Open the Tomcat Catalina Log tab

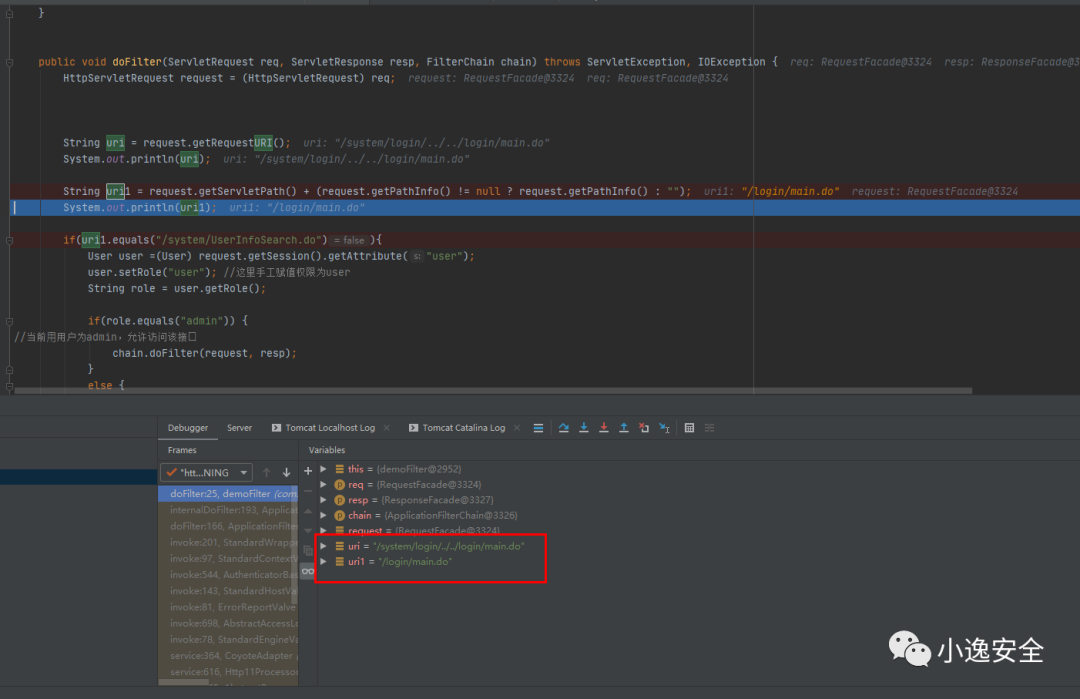coord(464,428)
